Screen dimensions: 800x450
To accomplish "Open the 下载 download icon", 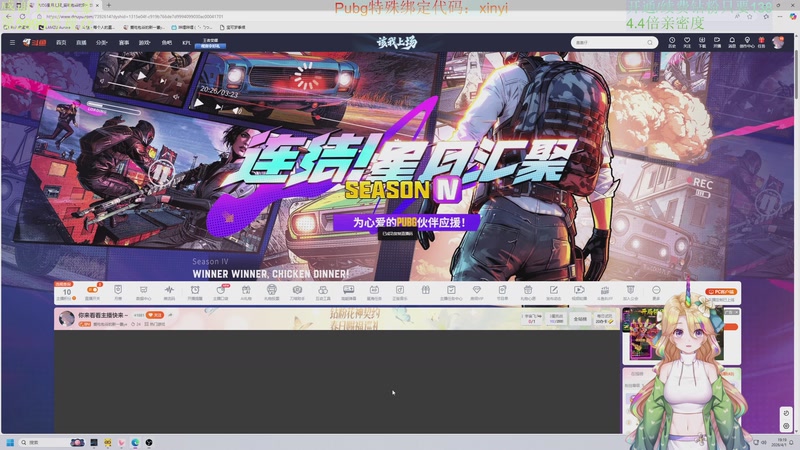I will point(702,42).
